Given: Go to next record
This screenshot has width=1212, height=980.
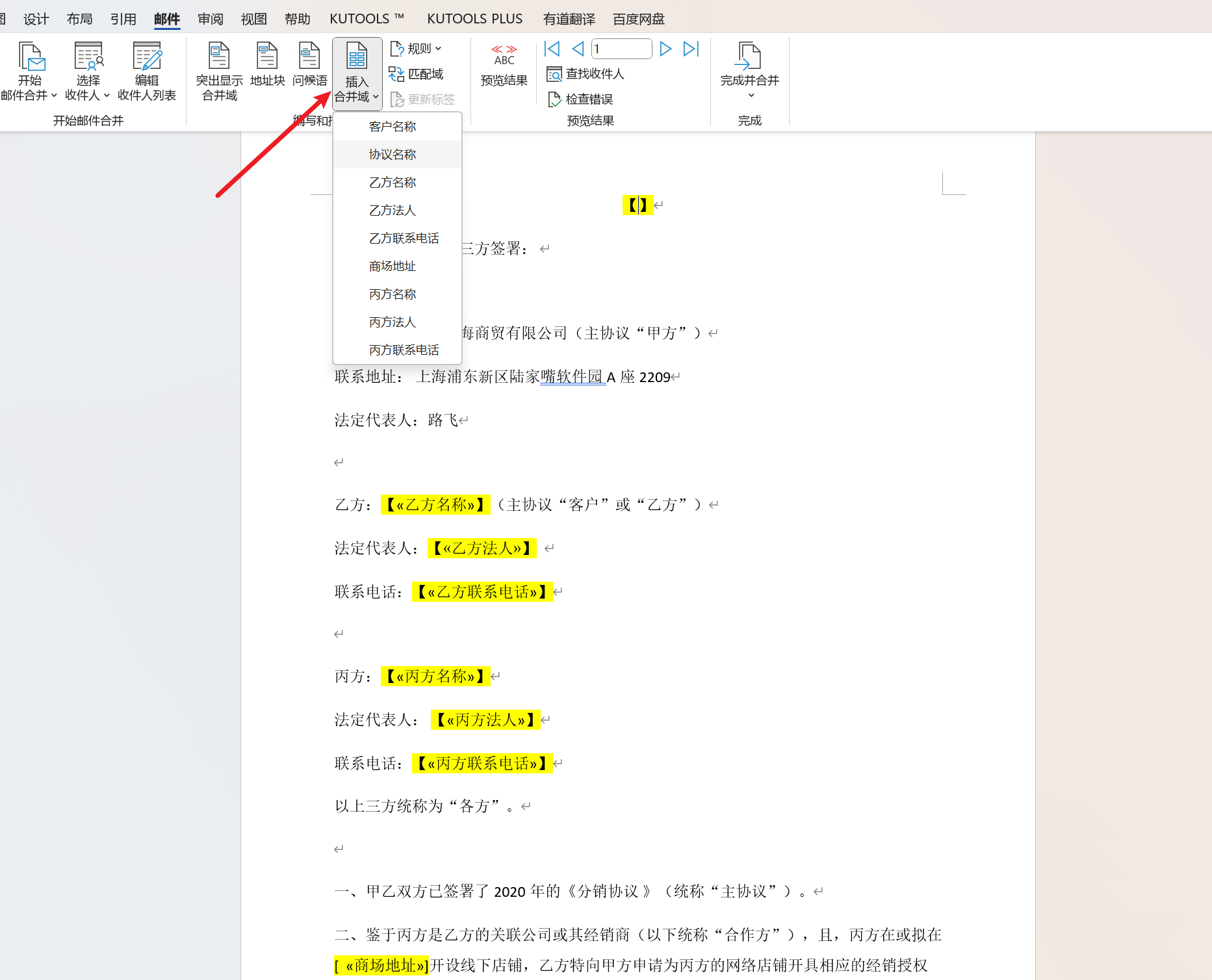Looking at the screenshot, I should click(665, 49).
